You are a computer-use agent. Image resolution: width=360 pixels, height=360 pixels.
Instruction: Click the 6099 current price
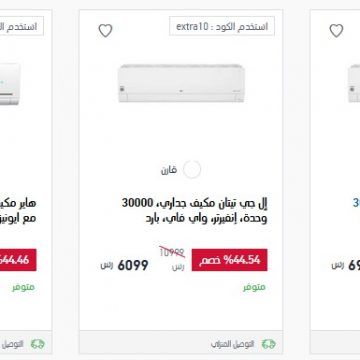(133, 266)
